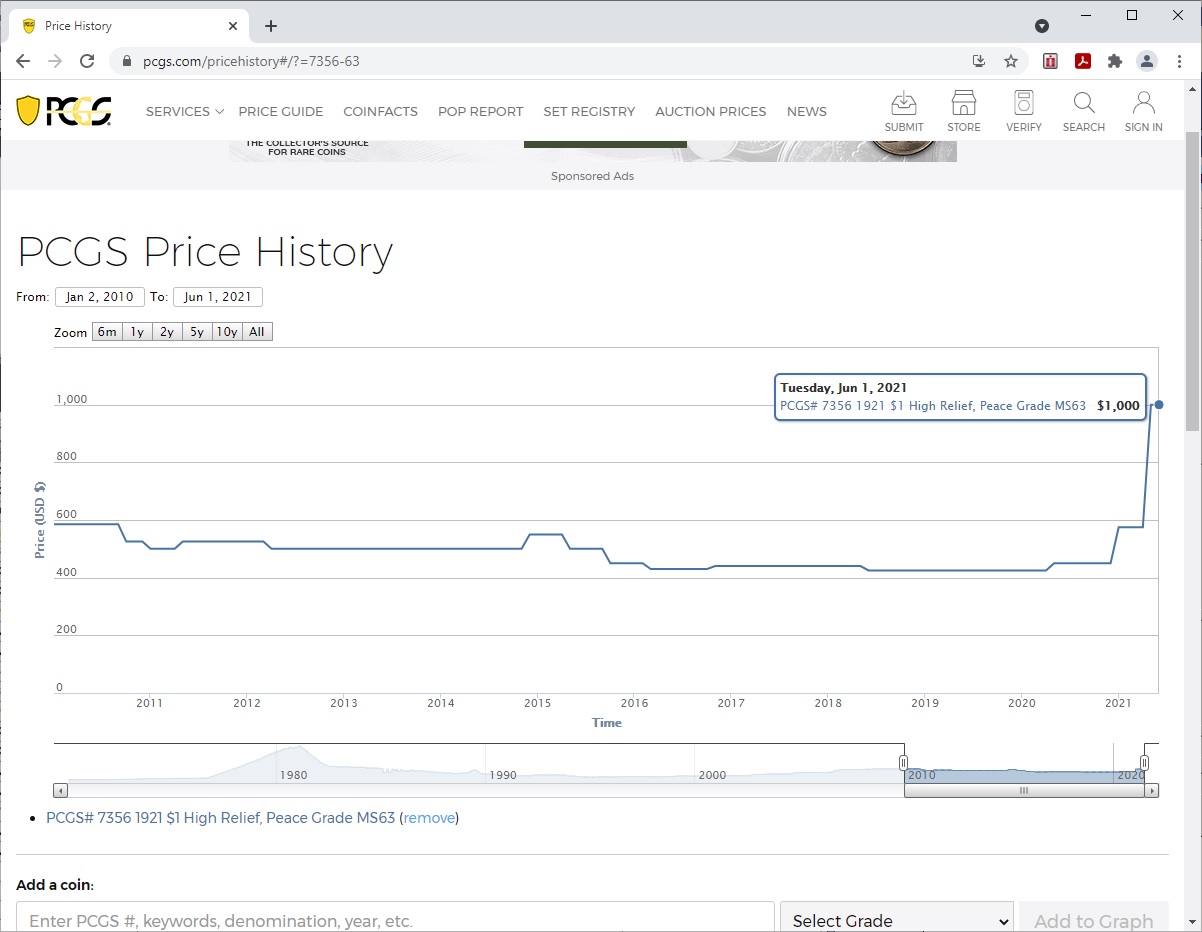Click the remove link for the coin
This screenshot has height=932, width=1202.
pyautogui.click(x=429, y=818)
